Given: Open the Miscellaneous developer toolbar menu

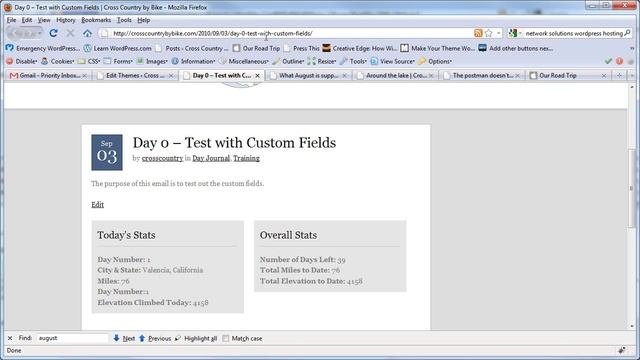Looking at the screenshot, I should coord(244,61).
